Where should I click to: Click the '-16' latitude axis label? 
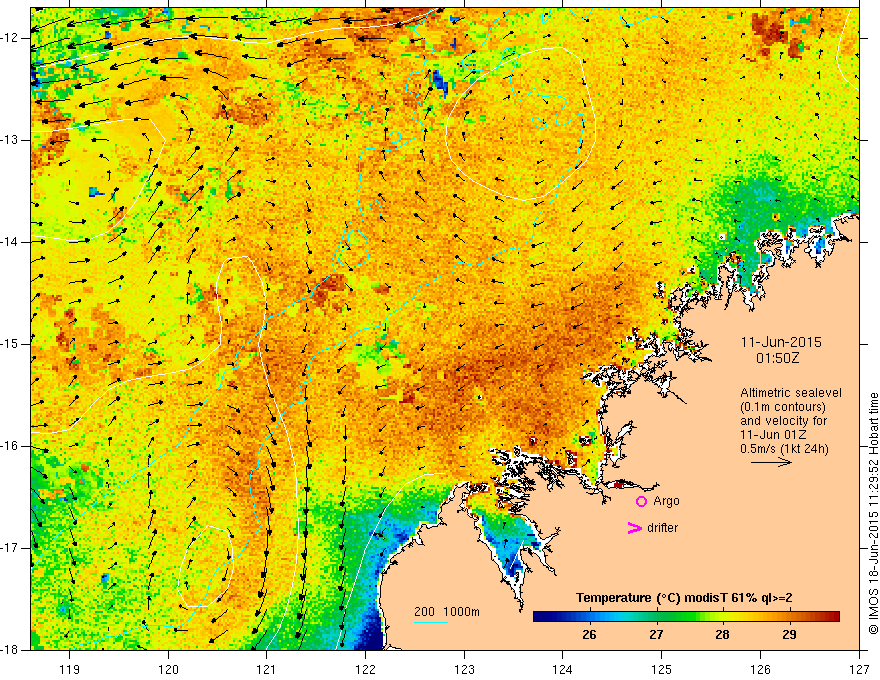pos(10,446)
